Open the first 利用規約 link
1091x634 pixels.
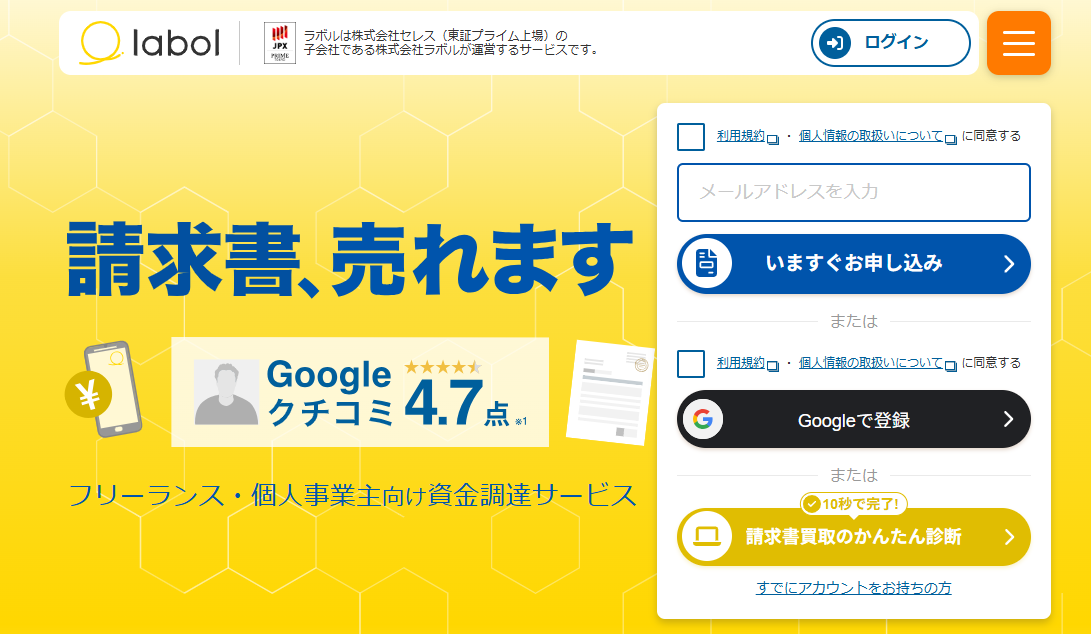(741, 136)
